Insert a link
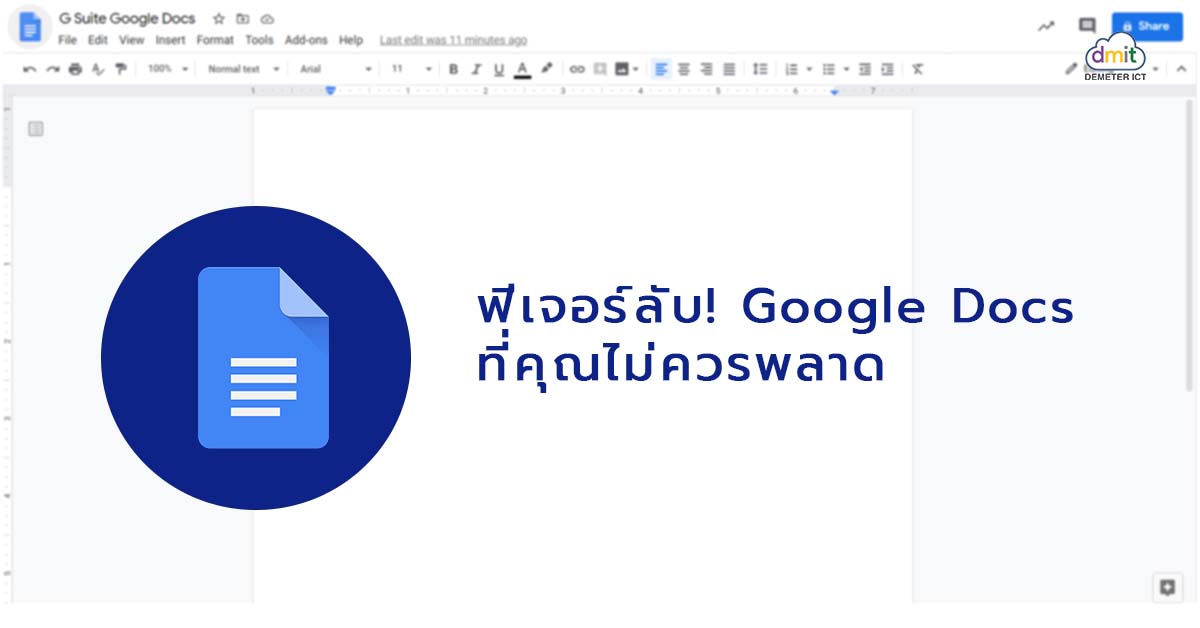 pos(577,69)
